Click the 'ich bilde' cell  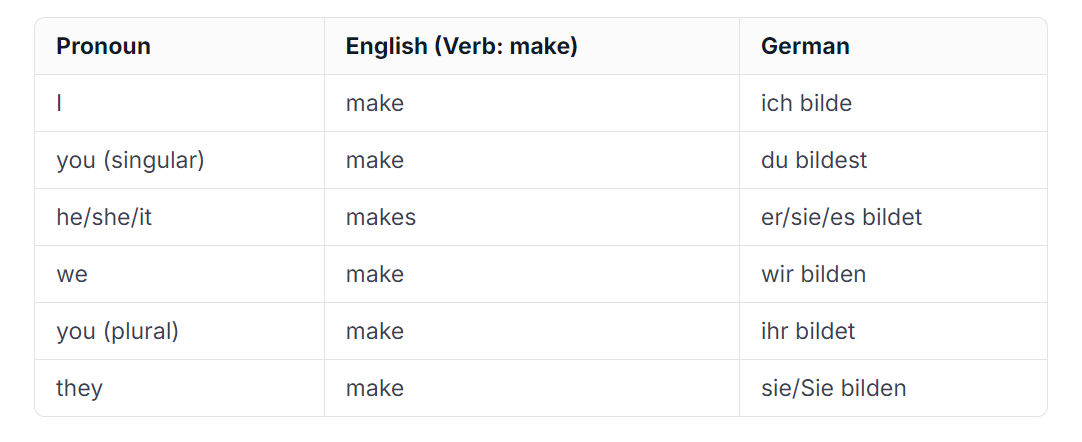[807, 103]
